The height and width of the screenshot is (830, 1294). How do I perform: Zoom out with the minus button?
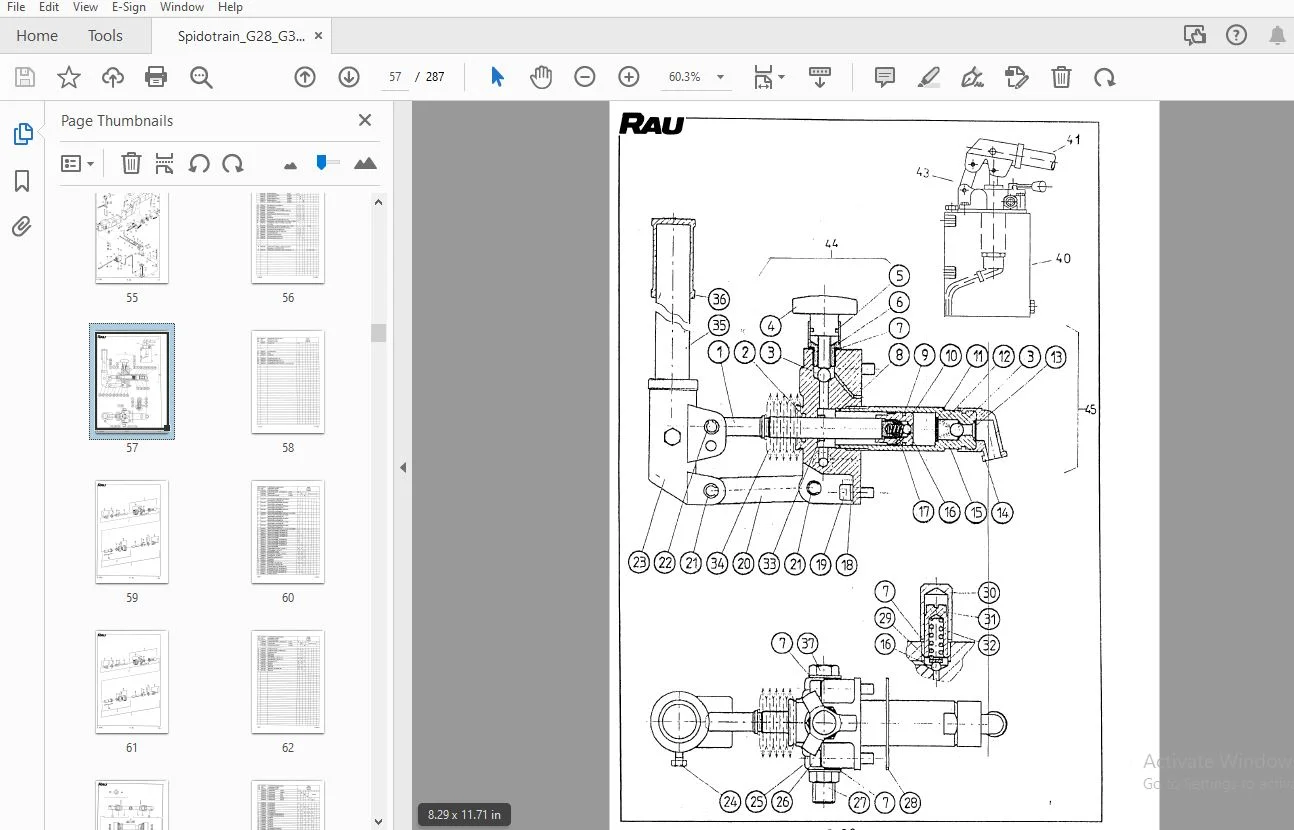click(585, 77)
